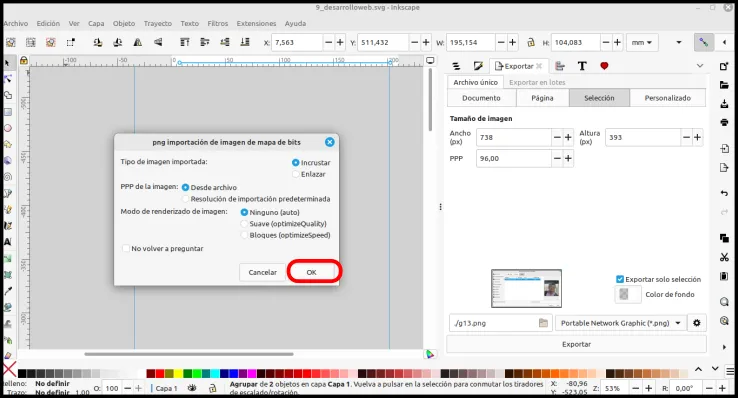Open the Color de fondo swatch

point(627,295)
